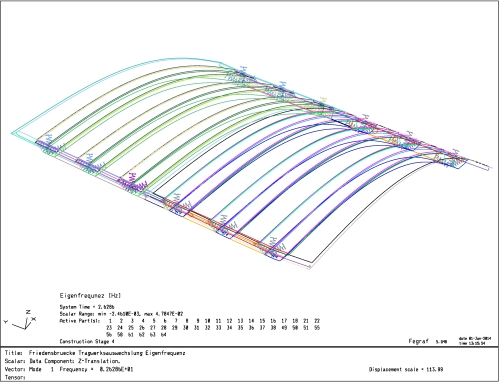Click the X axis label of coordinate triad
The image size is (500, 382).
point(34,319)
